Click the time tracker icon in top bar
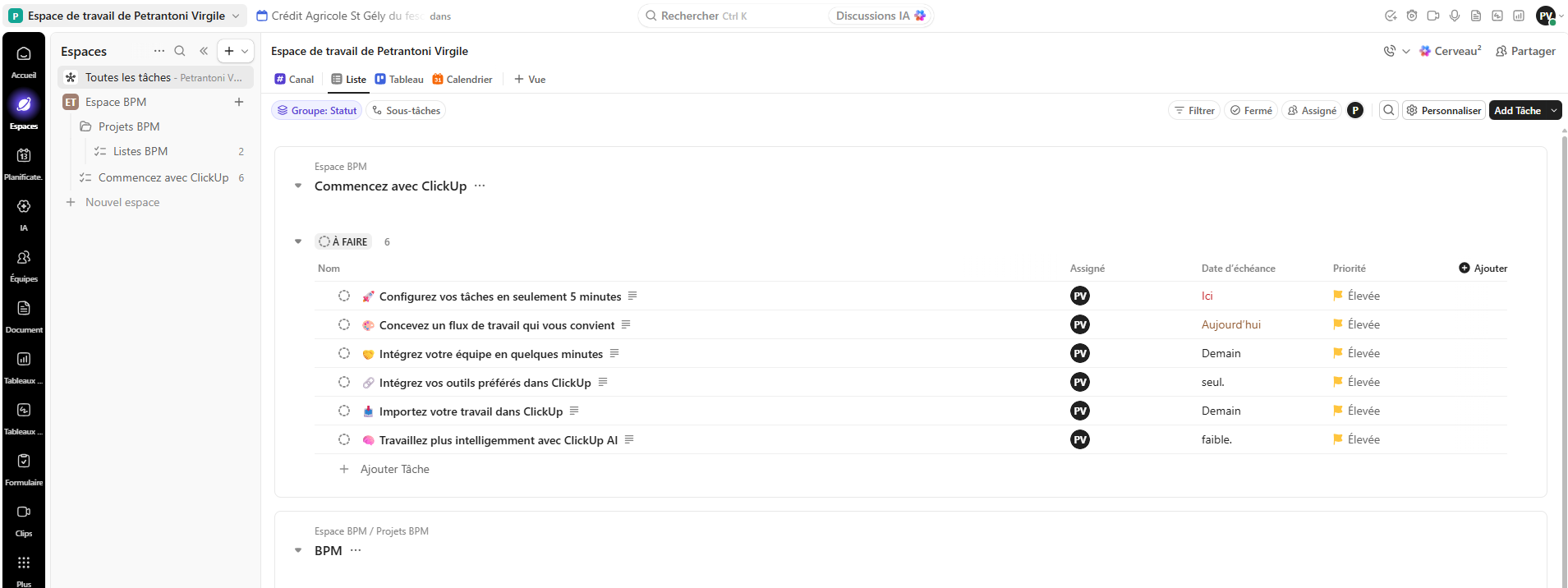This screenshot has height=588, width=1568. pos(1412,16)
